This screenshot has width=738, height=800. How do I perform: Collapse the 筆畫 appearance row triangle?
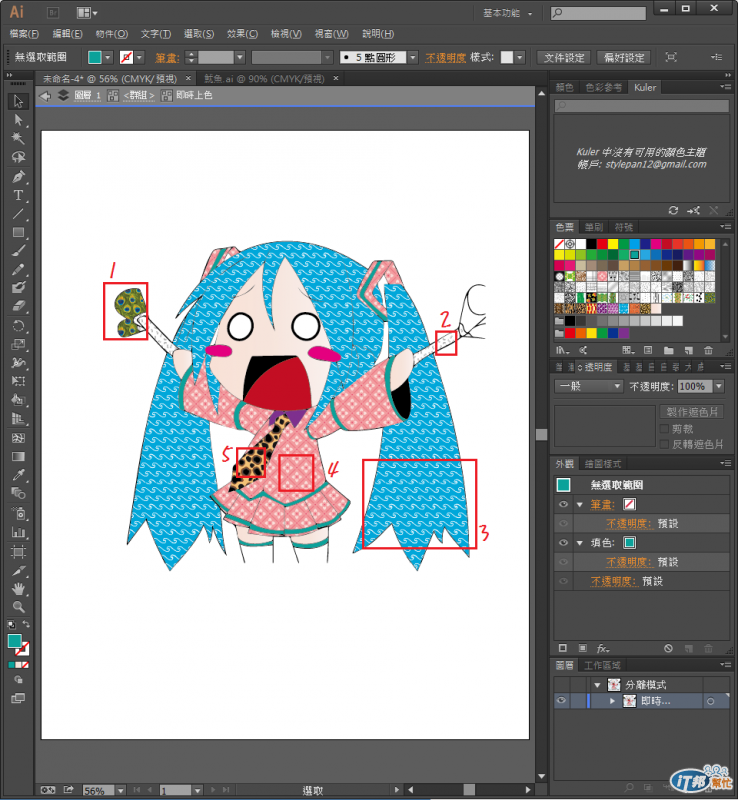click(580, 505)
